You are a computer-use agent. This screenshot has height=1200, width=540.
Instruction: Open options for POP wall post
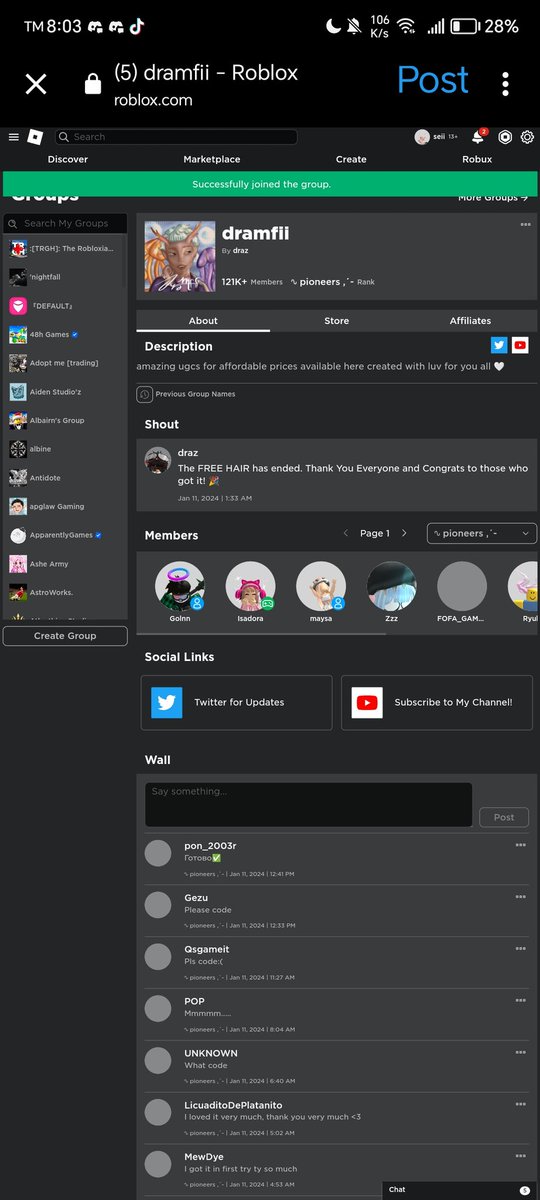(x=520, y=1001)
